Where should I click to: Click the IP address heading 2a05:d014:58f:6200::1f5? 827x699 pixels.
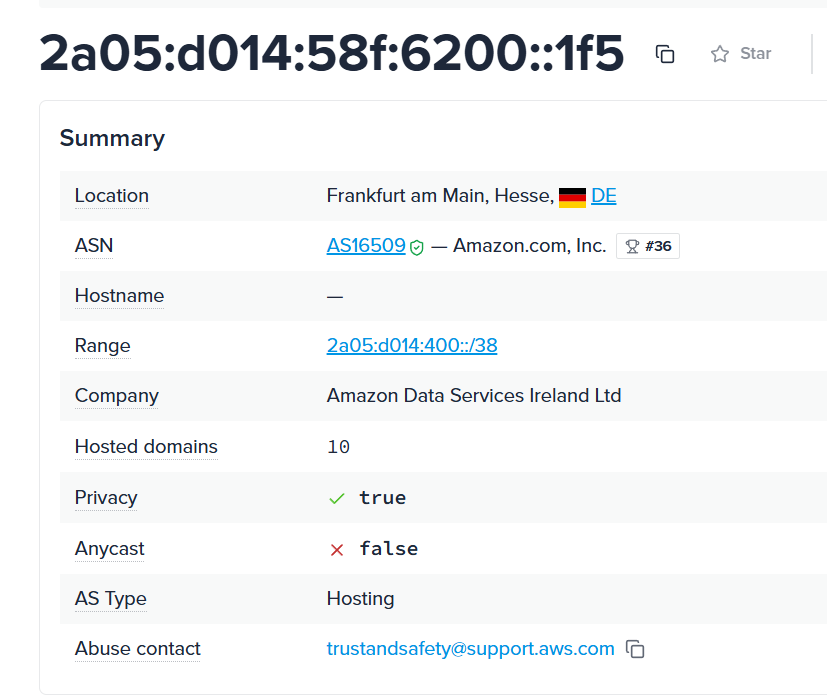tap(332, 53)
